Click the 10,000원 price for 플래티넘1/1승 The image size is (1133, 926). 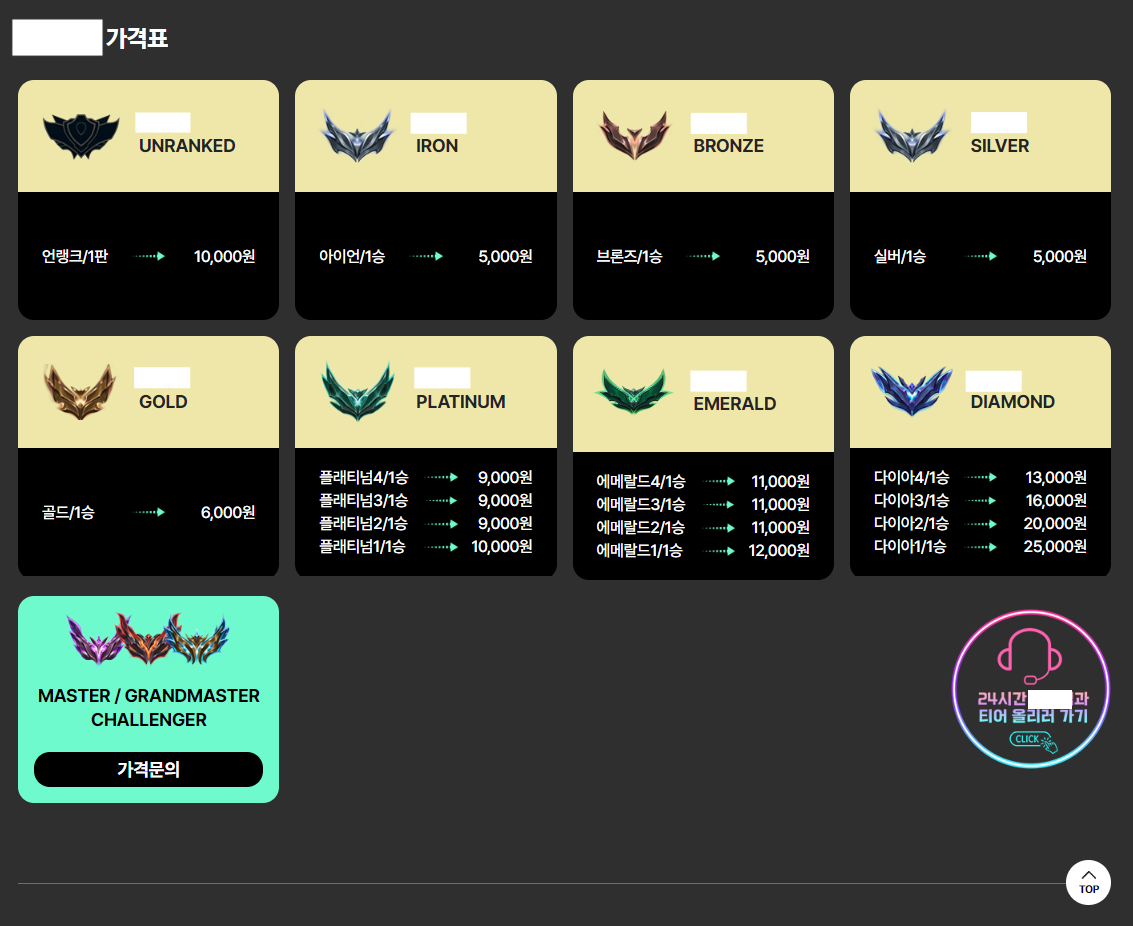click(502, 547)
